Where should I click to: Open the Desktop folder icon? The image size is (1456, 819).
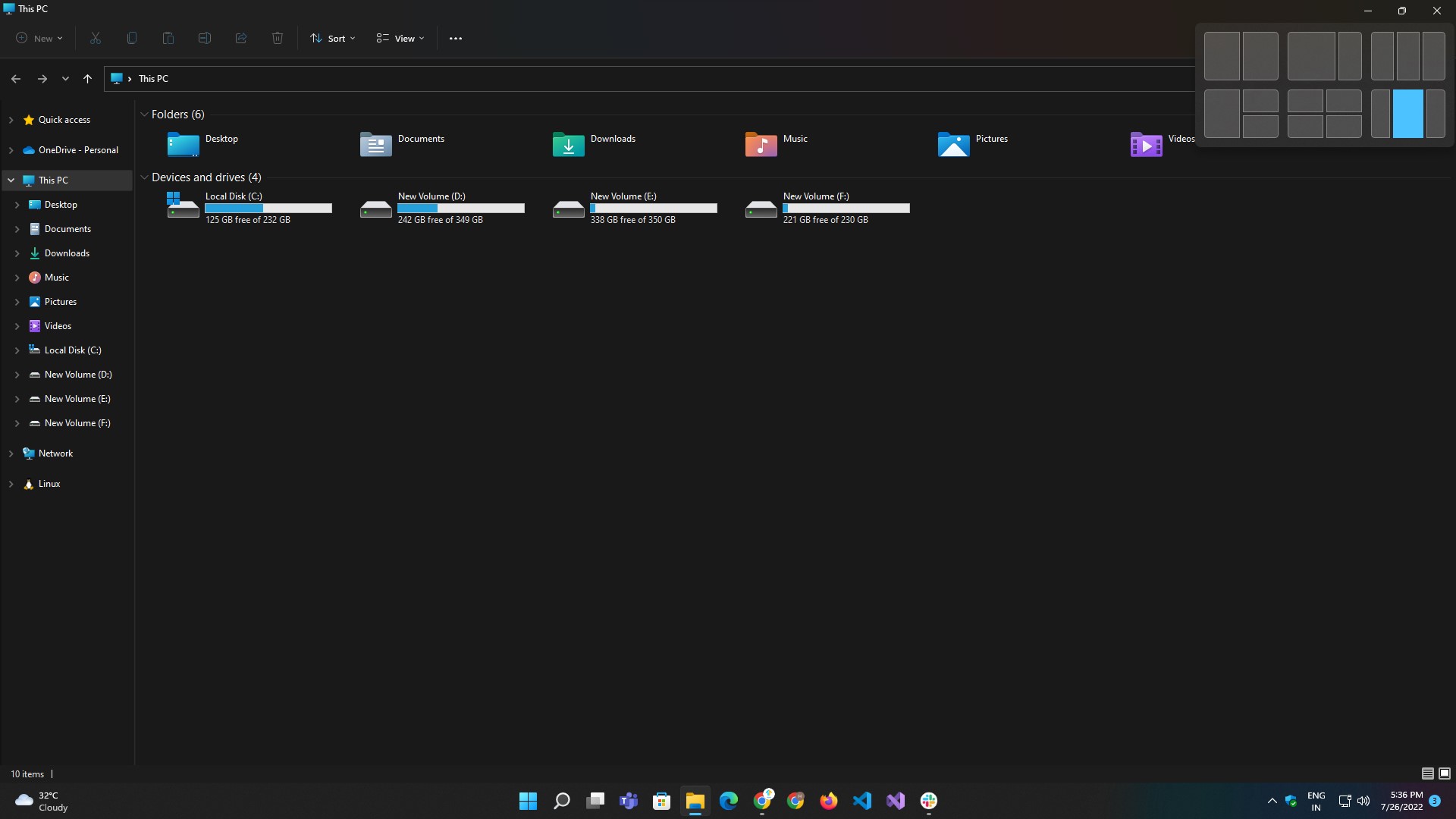183,144
